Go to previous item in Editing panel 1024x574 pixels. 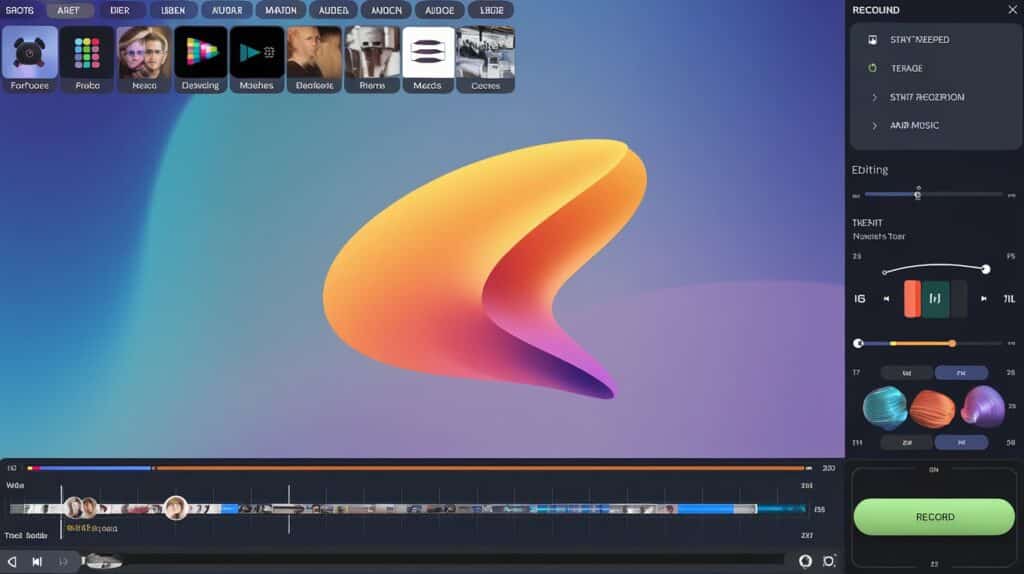tap(886, 299)
